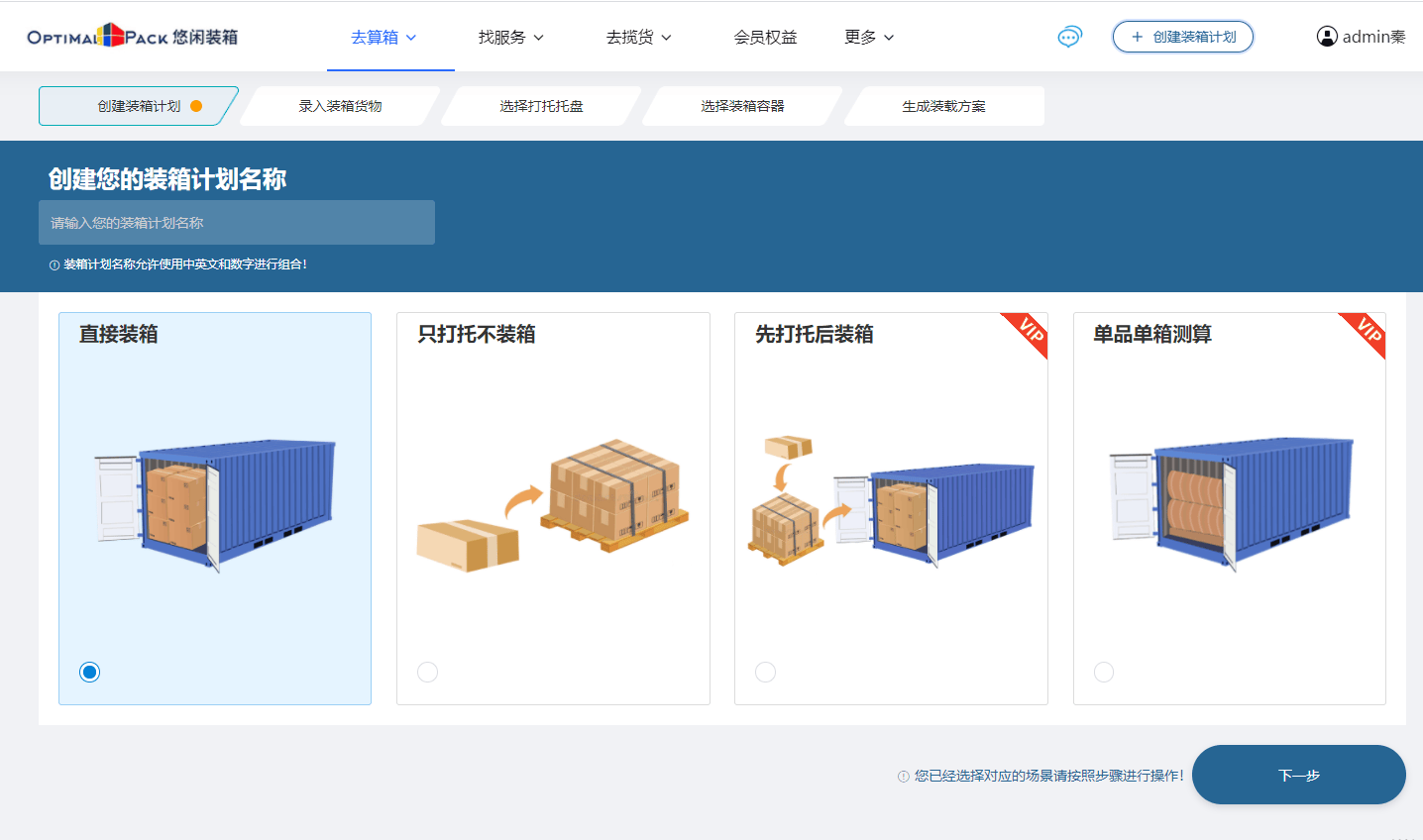Expand the 去算箱 dropdown menu
The height and width of the screenshot is (840, 1423).
383,36
